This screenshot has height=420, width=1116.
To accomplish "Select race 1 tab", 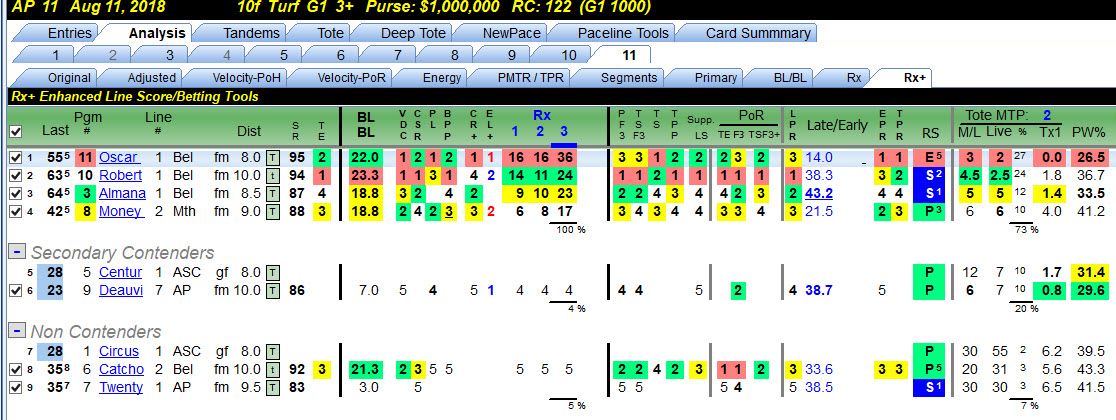I will (x=54, y=55).
